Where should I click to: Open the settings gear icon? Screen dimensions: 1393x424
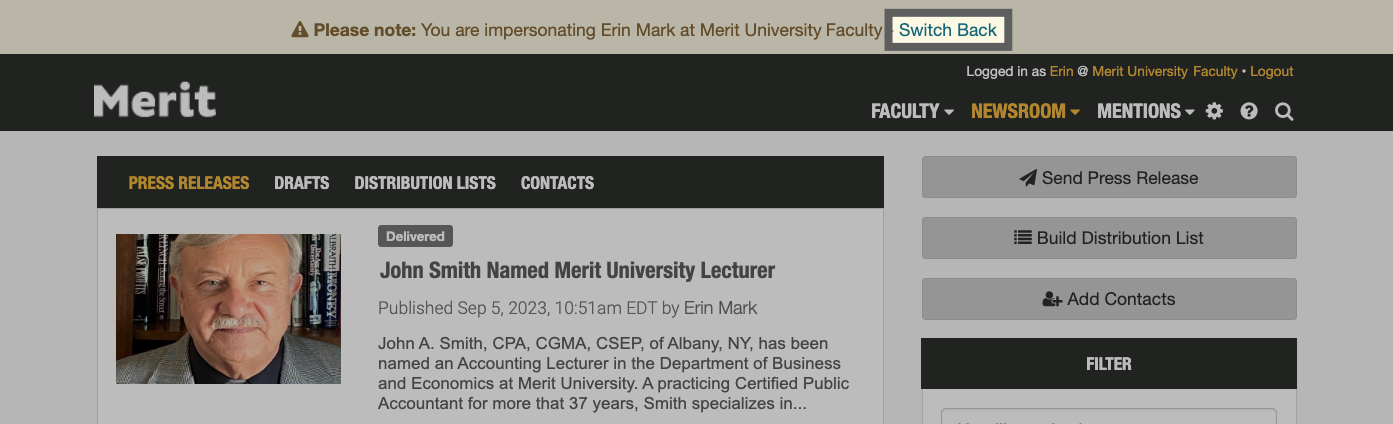point(1214,111)
